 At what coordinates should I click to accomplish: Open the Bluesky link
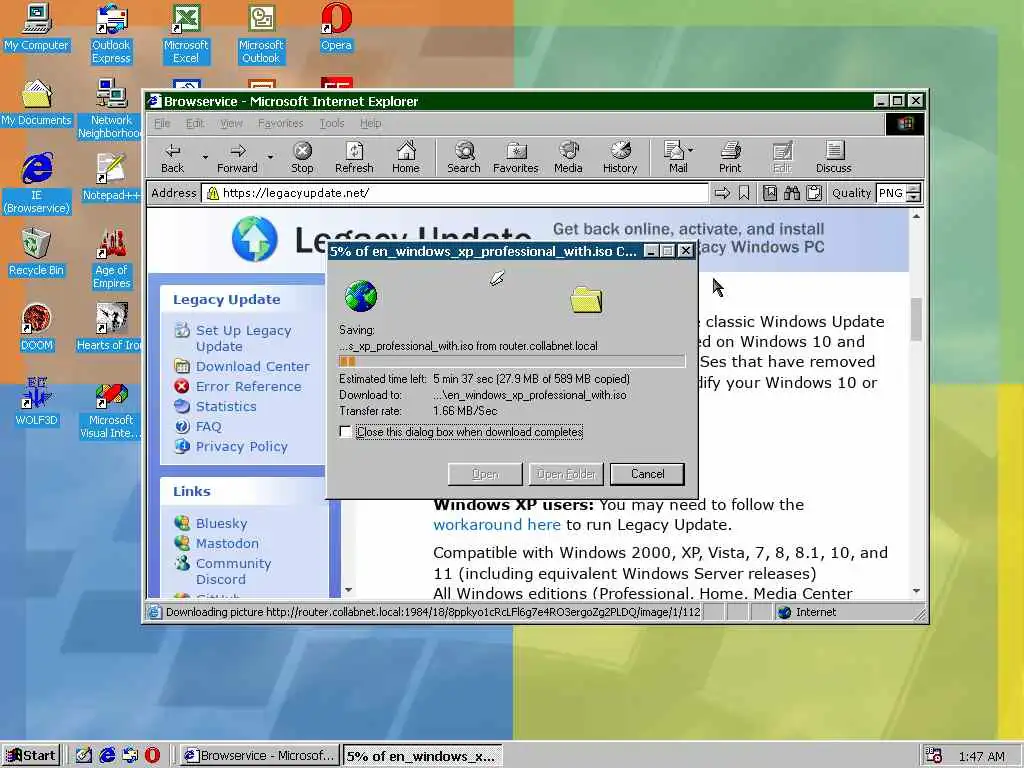pos(221,523)
